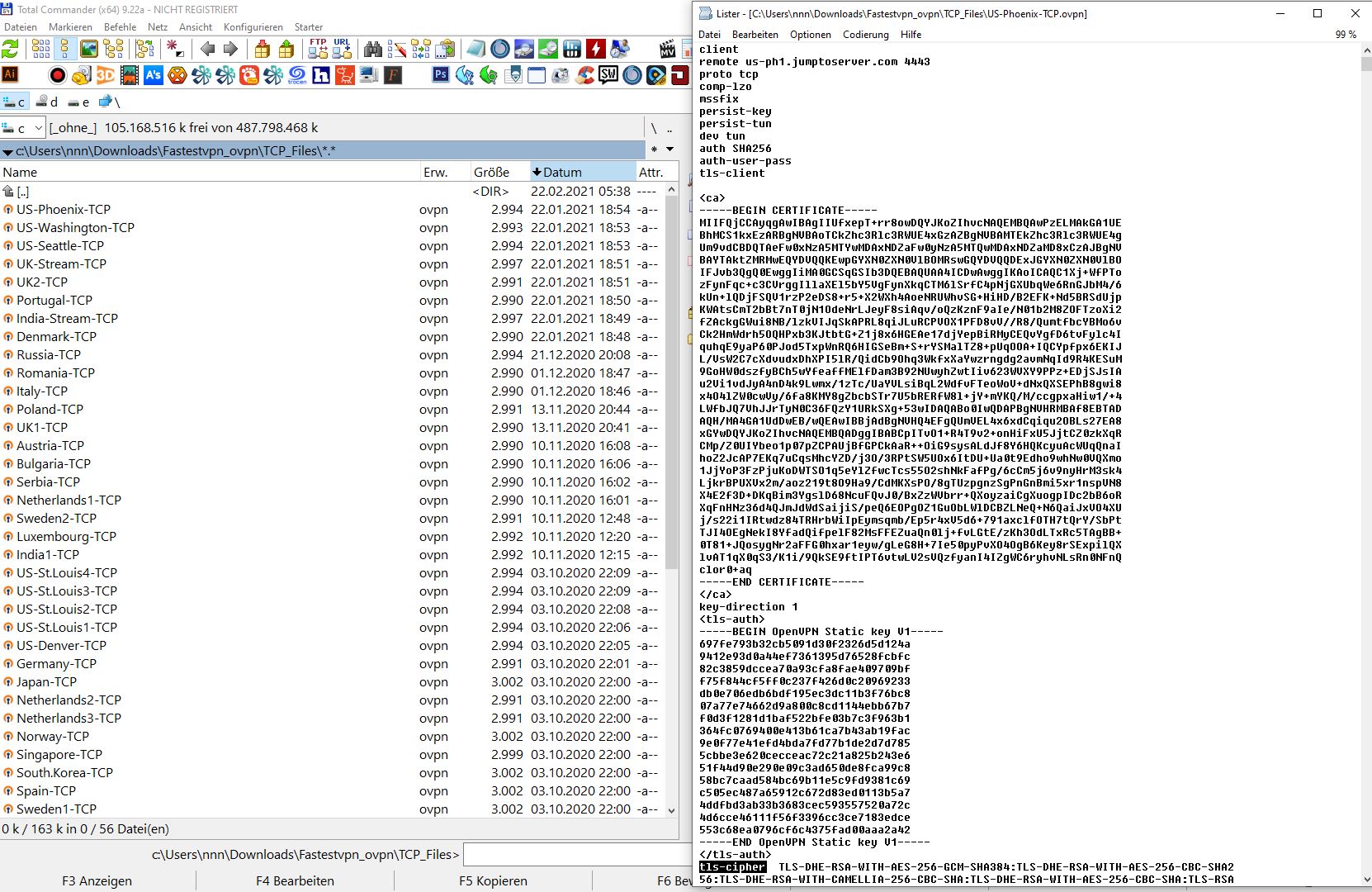Screen dimensions: 1372x892
Task: Click the invert selection asterisk icon
Action: click(175, 50)
